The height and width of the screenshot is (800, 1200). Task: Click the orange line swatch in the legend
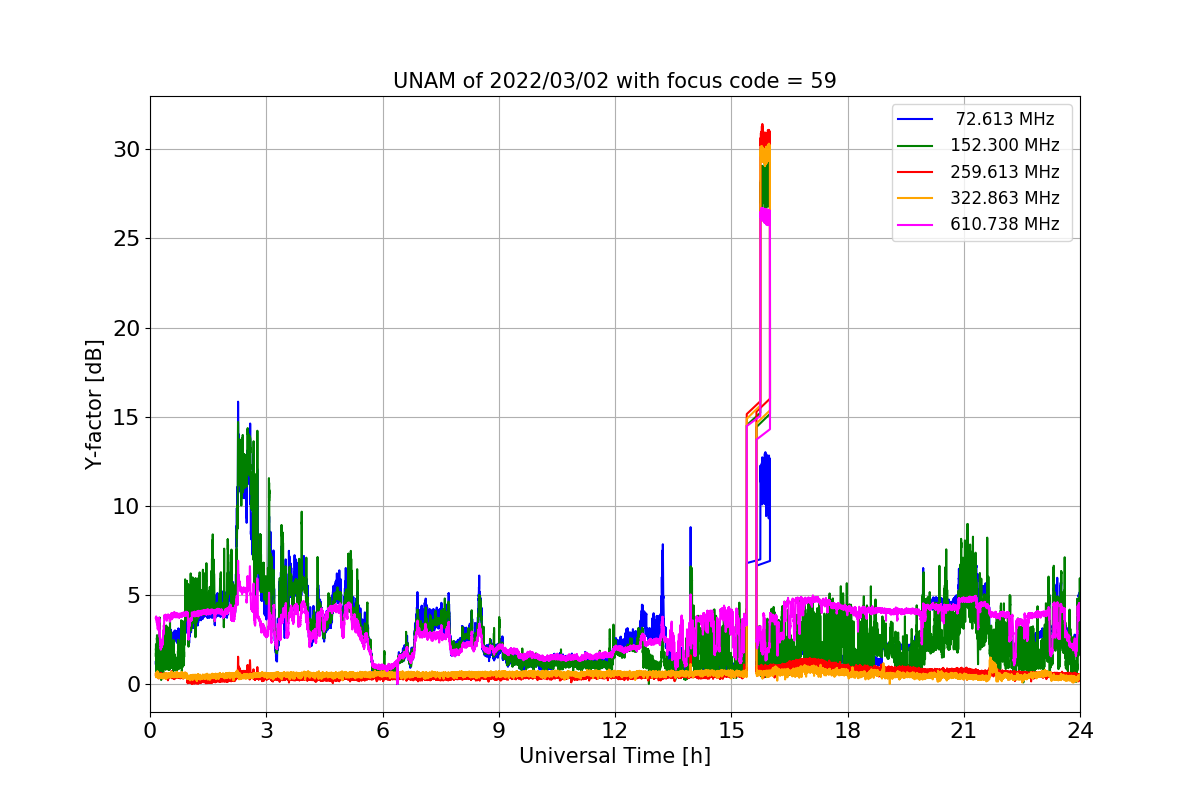click(x=915, y=198)
